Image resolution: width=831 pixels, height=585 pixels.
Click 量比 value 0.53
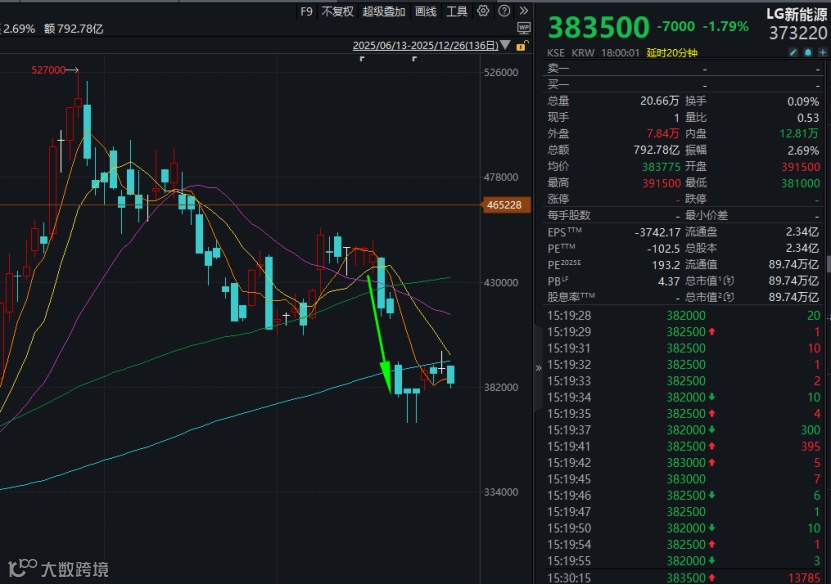tap(808, 118)
